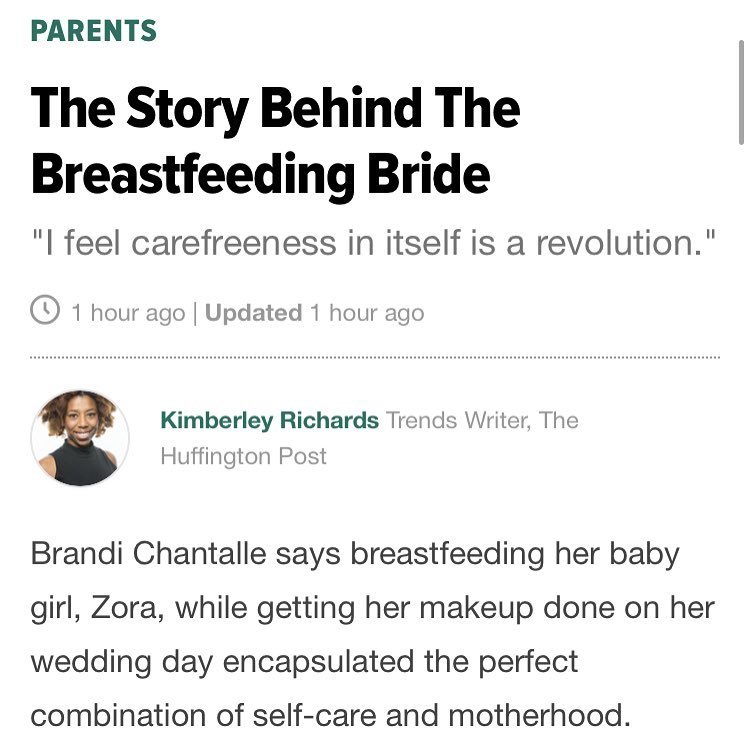
Task: Select the "Trends Writer, The" job title text
Action: click(x=482, y=420)
